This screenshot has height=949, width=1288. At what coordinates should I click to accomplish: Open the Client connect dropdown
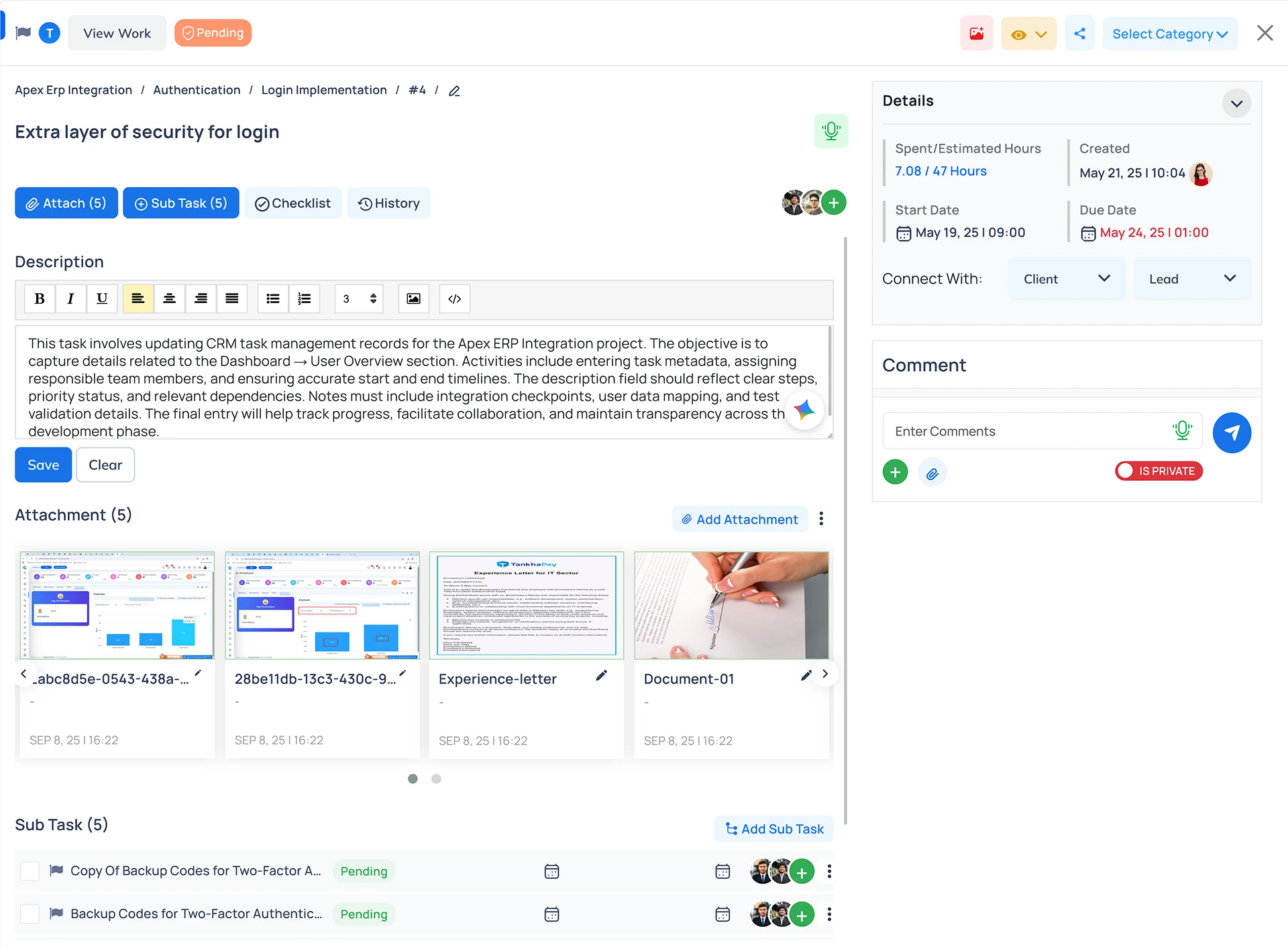point(1066,279)
